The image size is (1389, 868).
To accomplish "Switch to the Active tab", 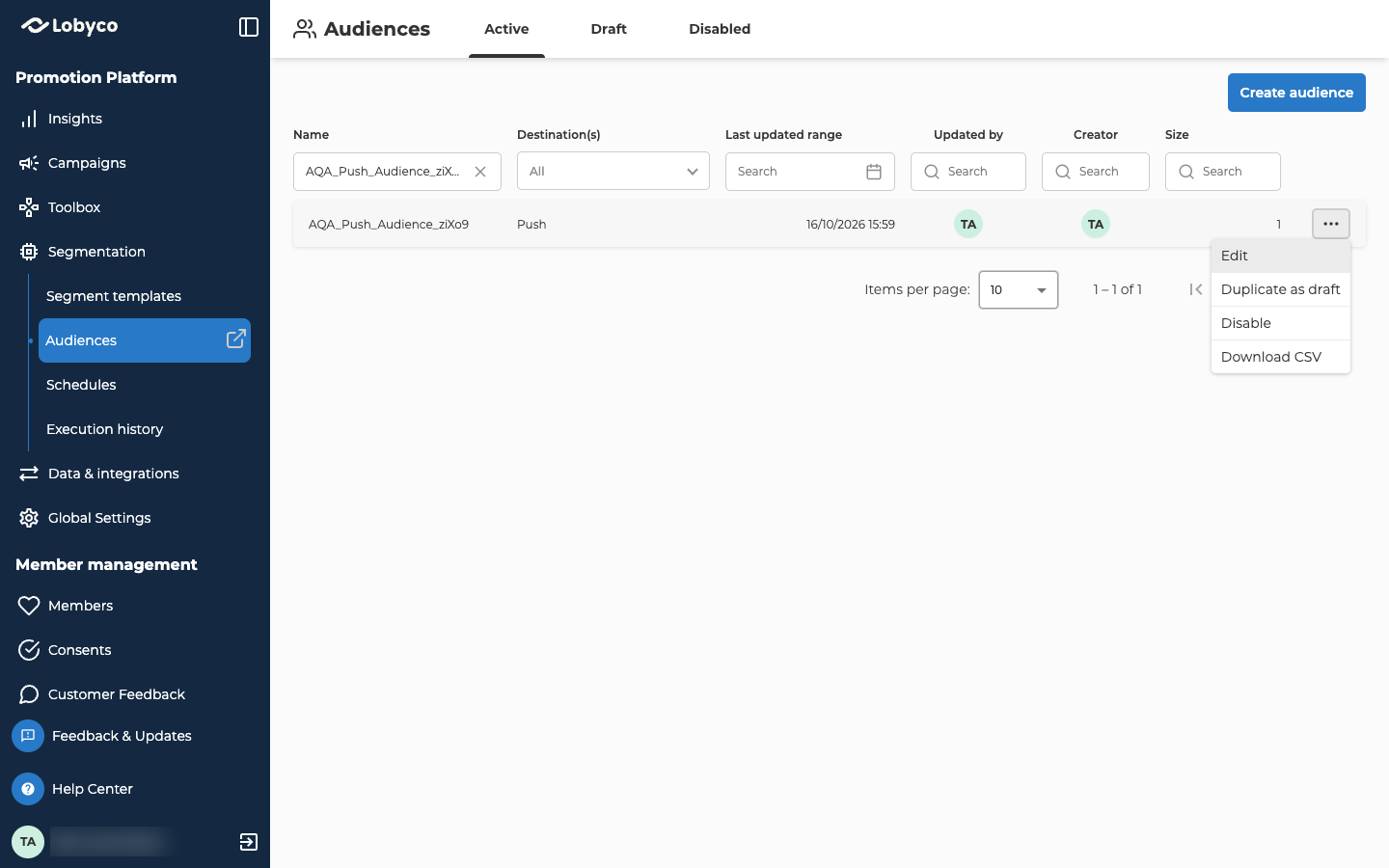I will pyautogui.click(x=506, y=29).
